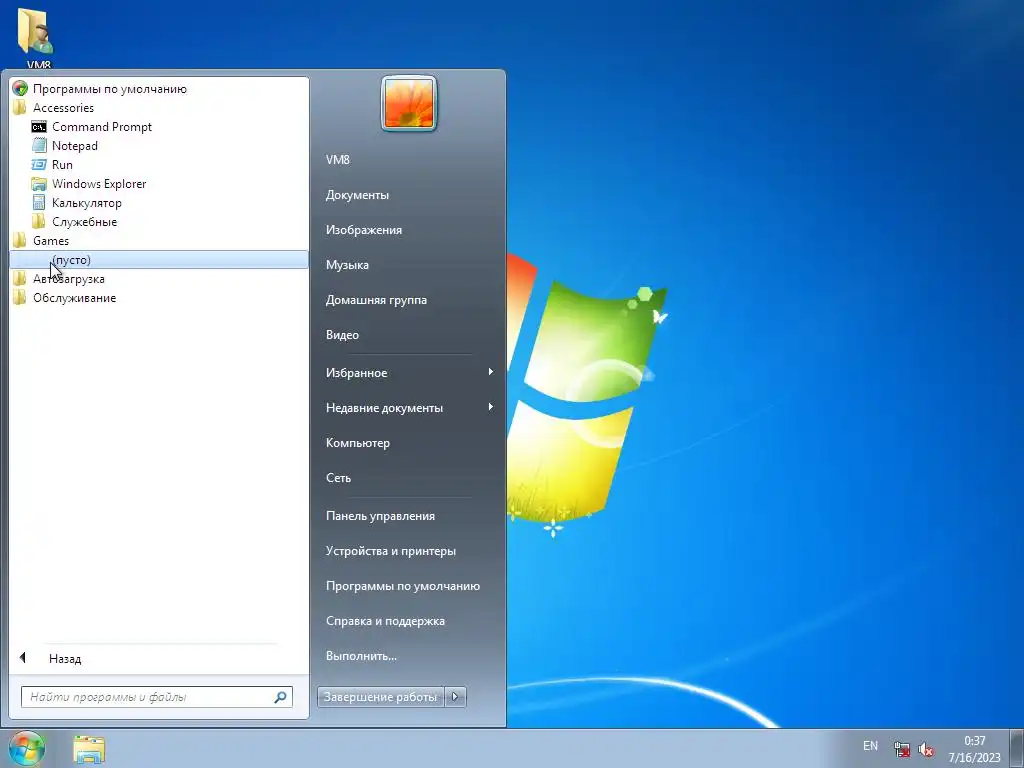Open the shutdown options arrow
Screen dimensions: 1024x768
pos(455,697)
